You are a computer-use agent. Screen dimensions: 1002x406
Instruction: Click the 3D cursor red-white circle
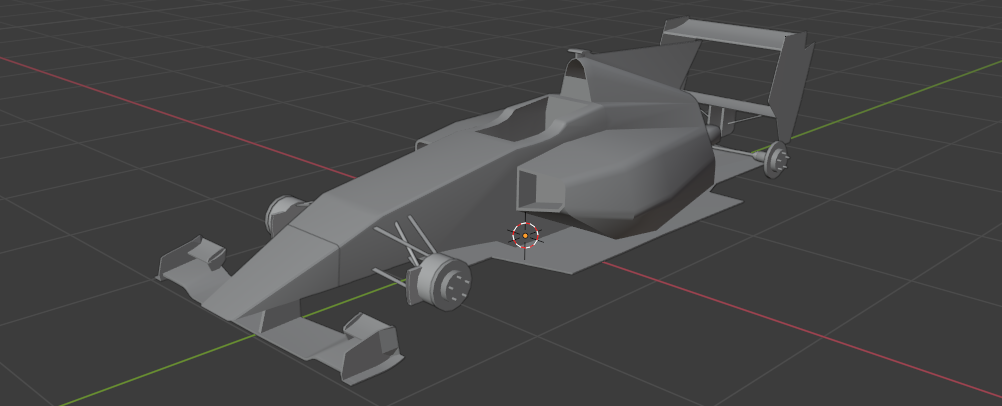click(x=525, y=235)
